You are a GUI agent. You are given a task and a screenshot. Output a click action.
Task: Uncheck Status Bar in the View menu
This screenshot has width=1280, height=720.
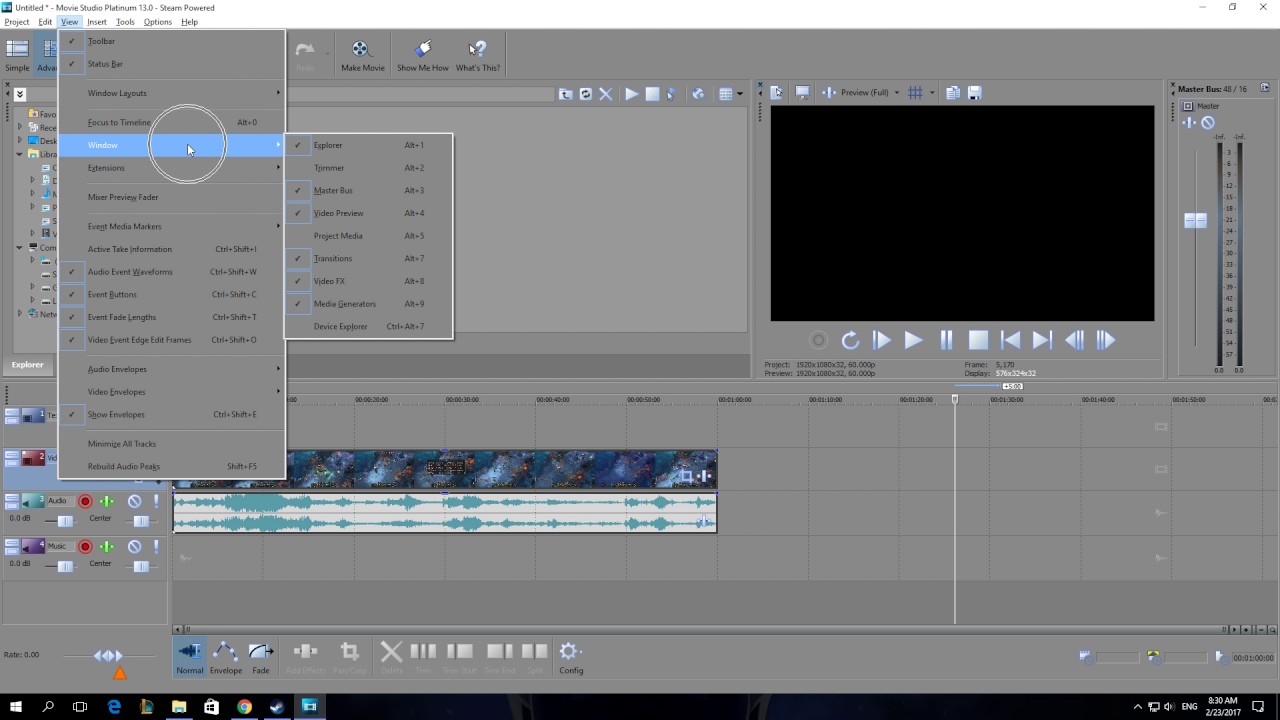click(171, 64)
